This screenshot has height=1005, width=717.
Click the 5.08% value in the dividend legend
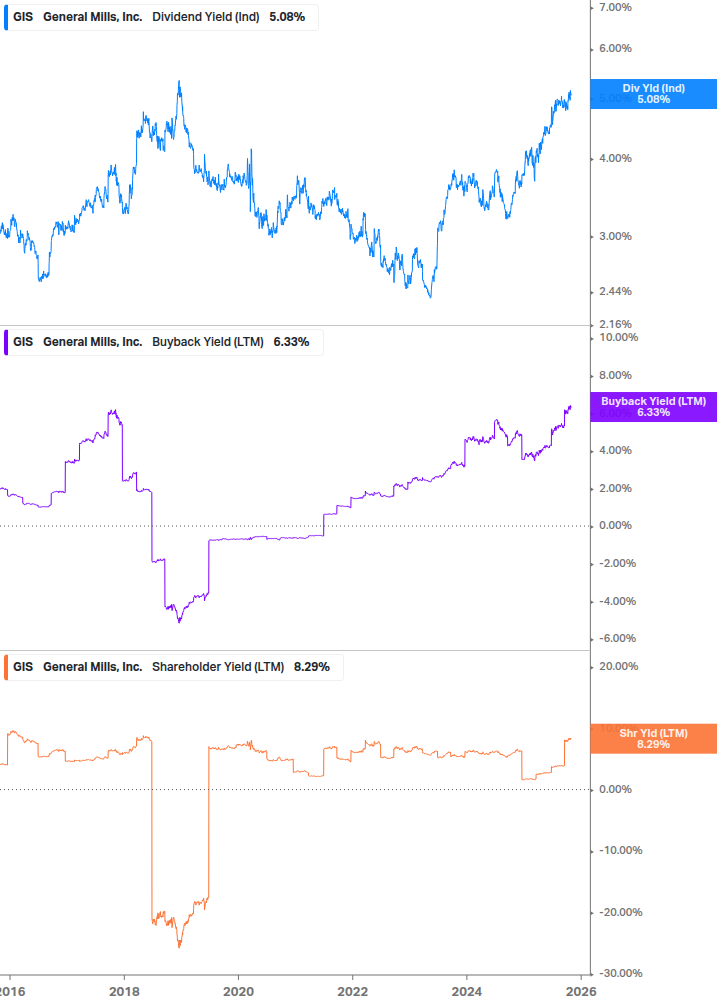pyautogui.click(x=287, y=17)
